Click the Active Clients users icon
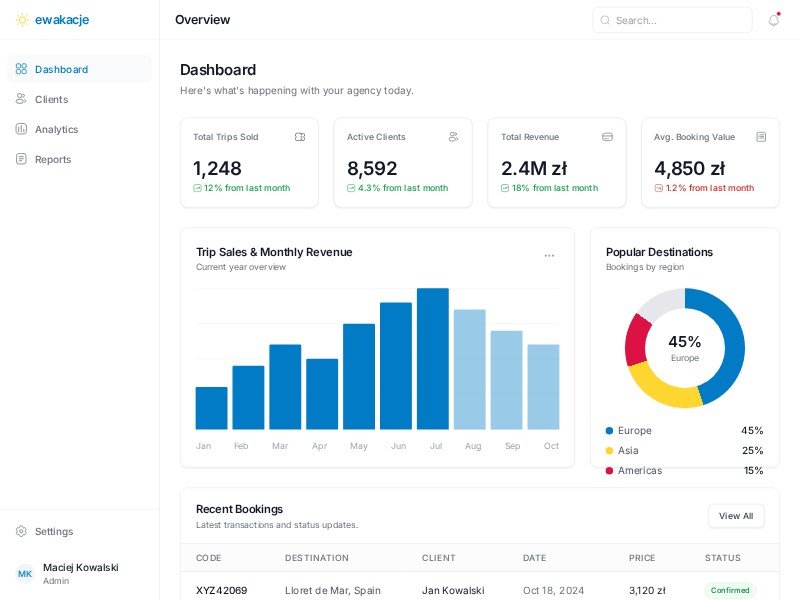 click(x=454, y=137)
